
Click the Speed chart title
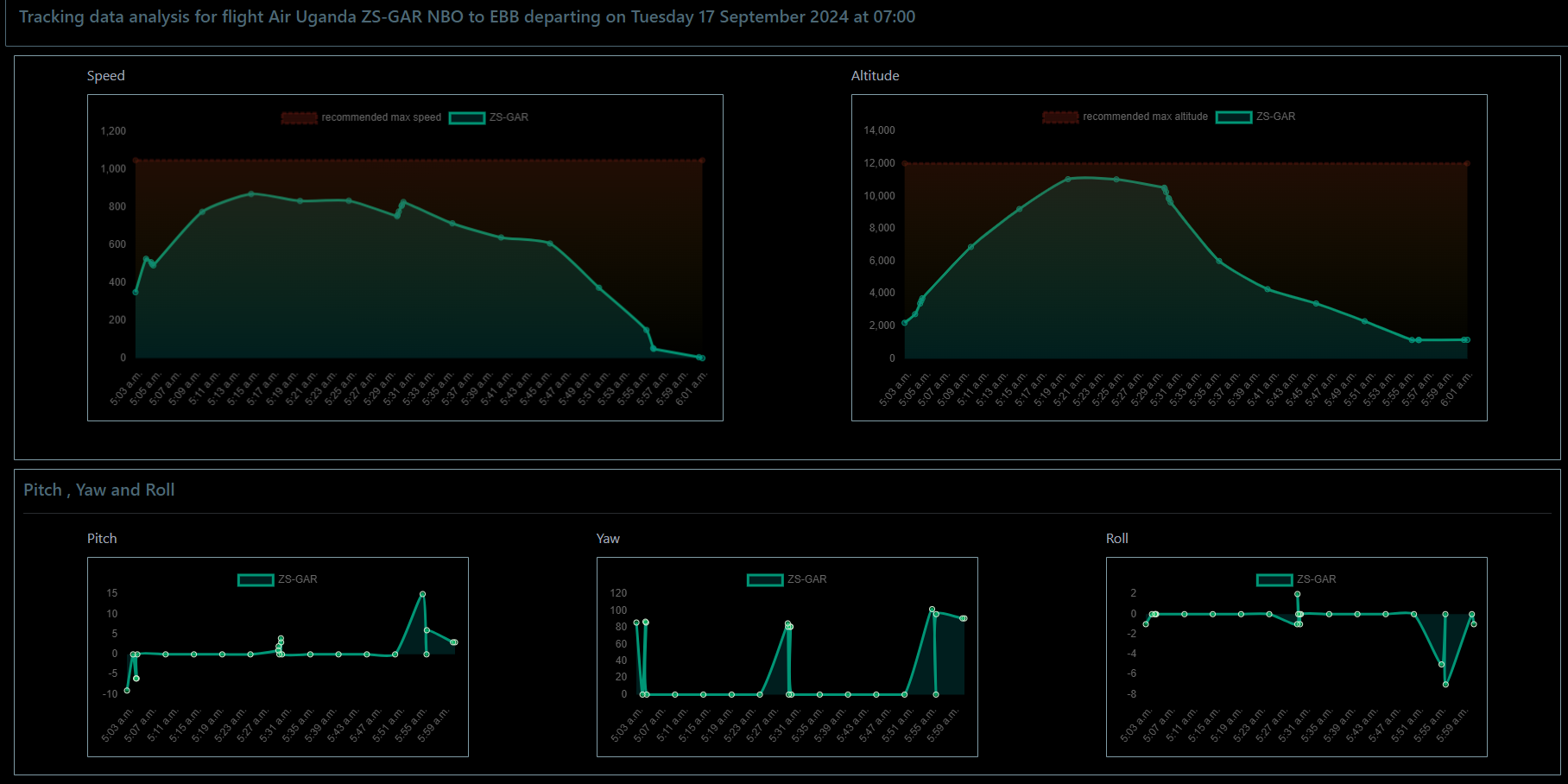pos(106,76)
